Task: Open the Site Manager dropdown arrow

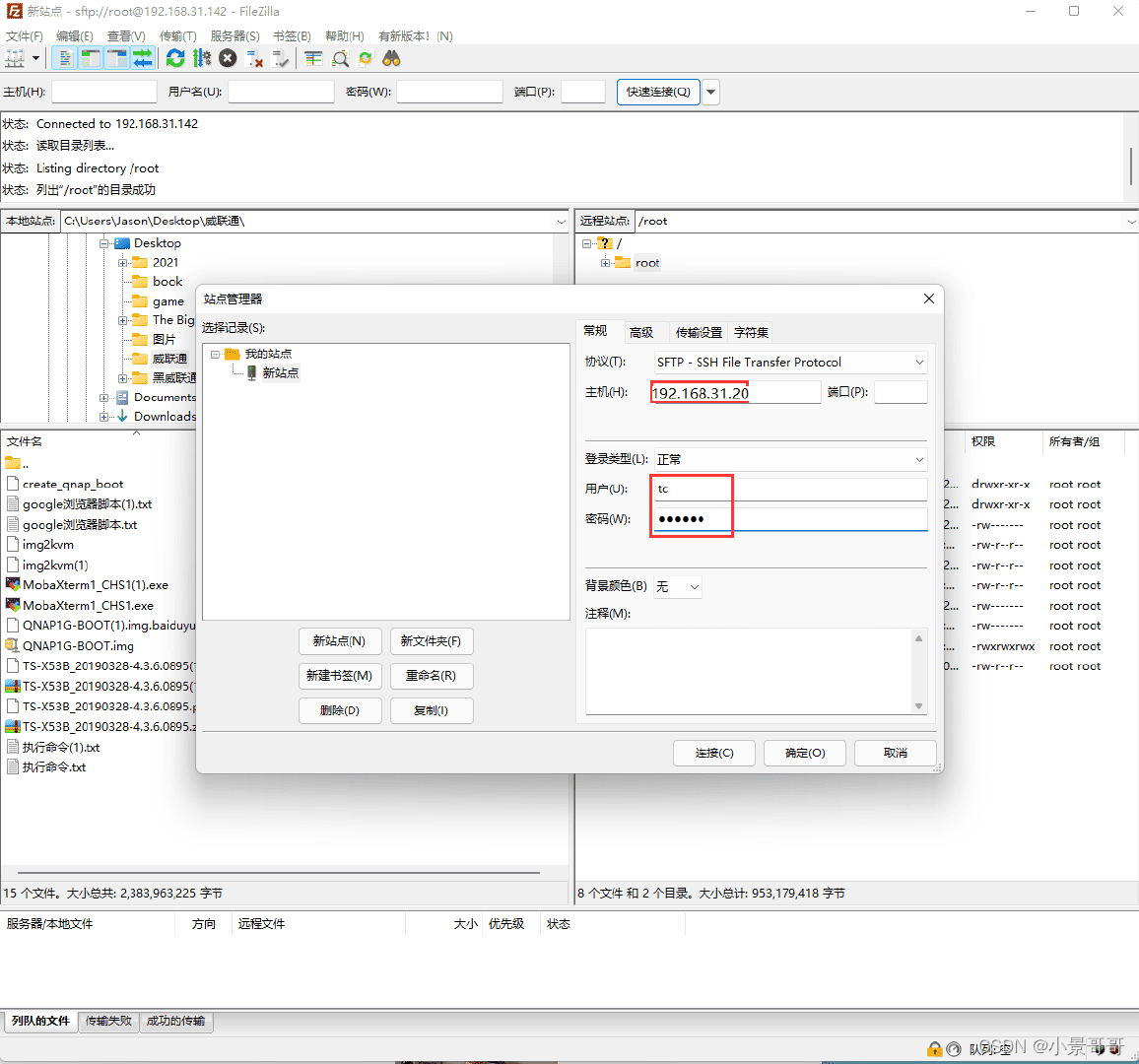Action: click(x=35, y=59)
